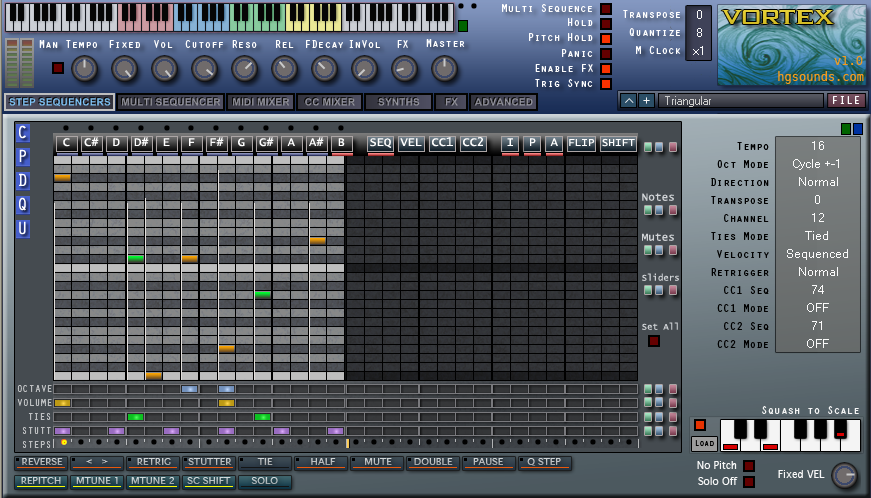Change the Ties Mode value Tied

817,236
